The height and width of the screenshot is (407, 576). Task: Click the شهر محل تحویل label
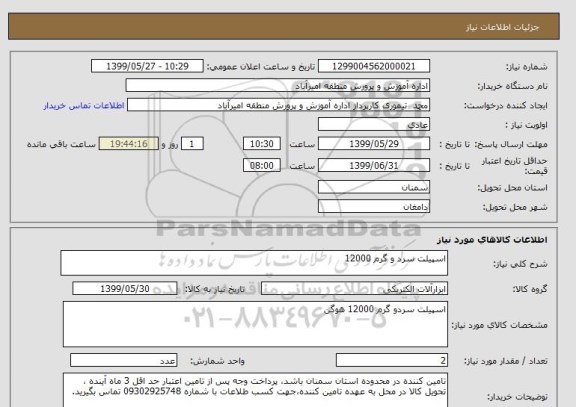515,208
